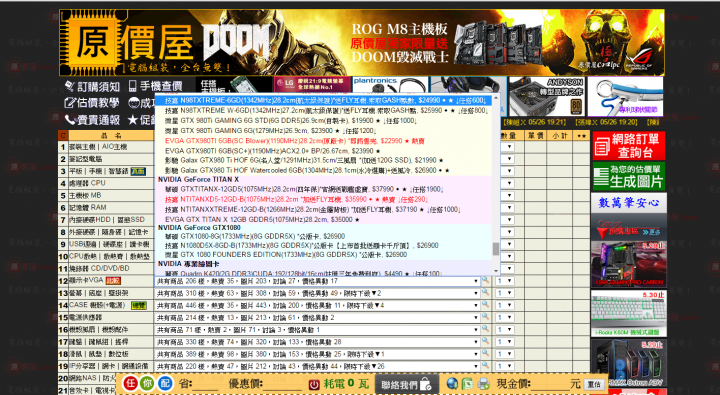Expand the 螢幕 product dropdown (310 樣)
This screenshot has height=395, width=720.
(317, 293)
